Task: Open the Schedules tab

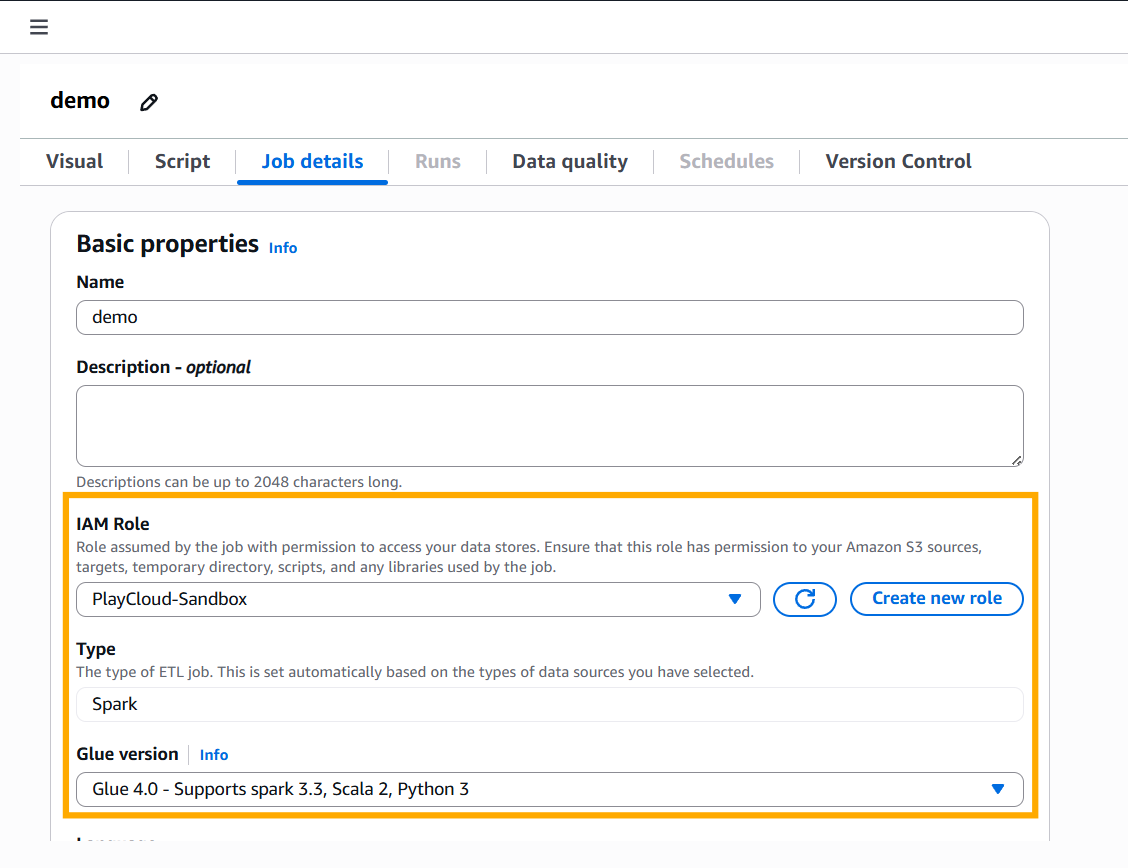Action: 727,161
